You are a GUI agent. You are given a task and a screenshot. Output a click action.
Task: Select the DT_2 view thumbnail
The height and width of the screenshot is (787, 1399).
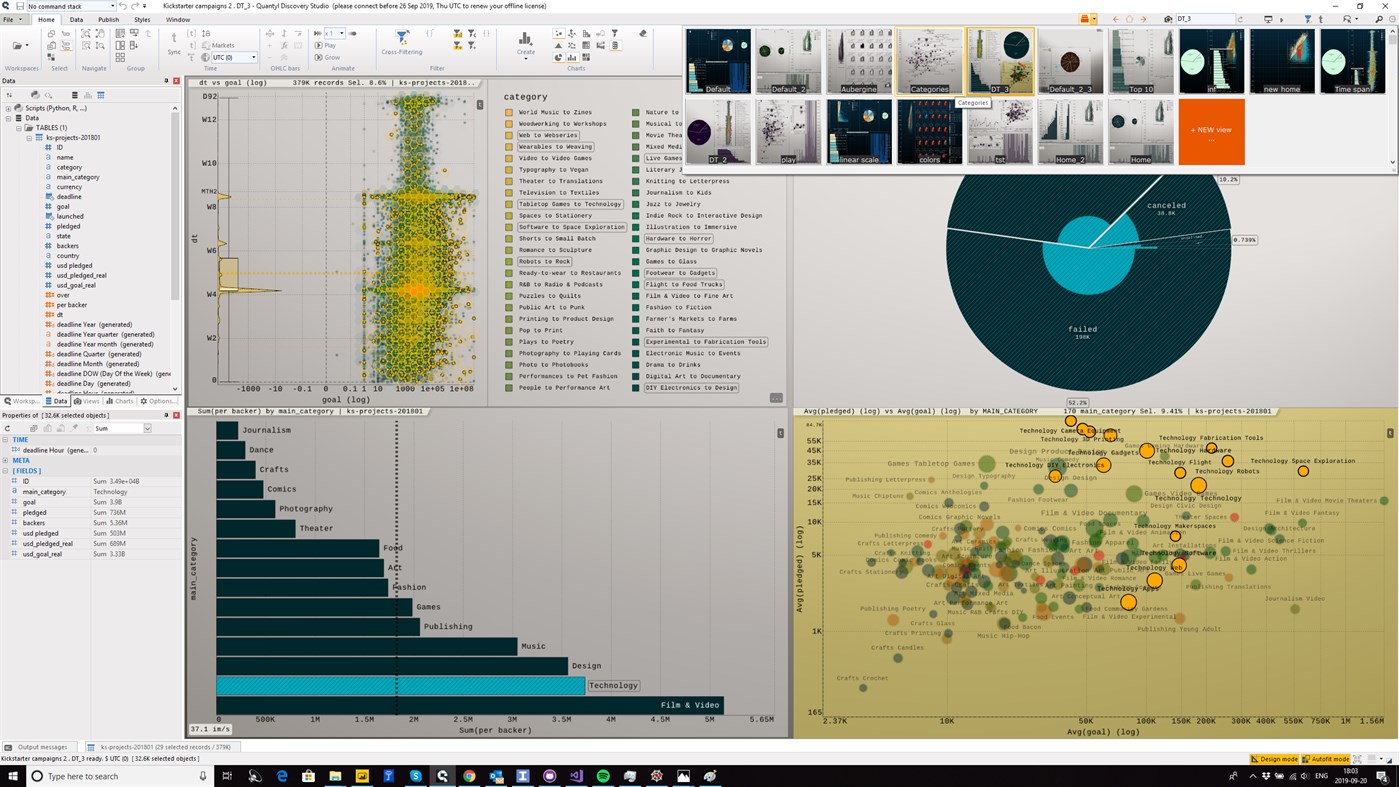716,131
